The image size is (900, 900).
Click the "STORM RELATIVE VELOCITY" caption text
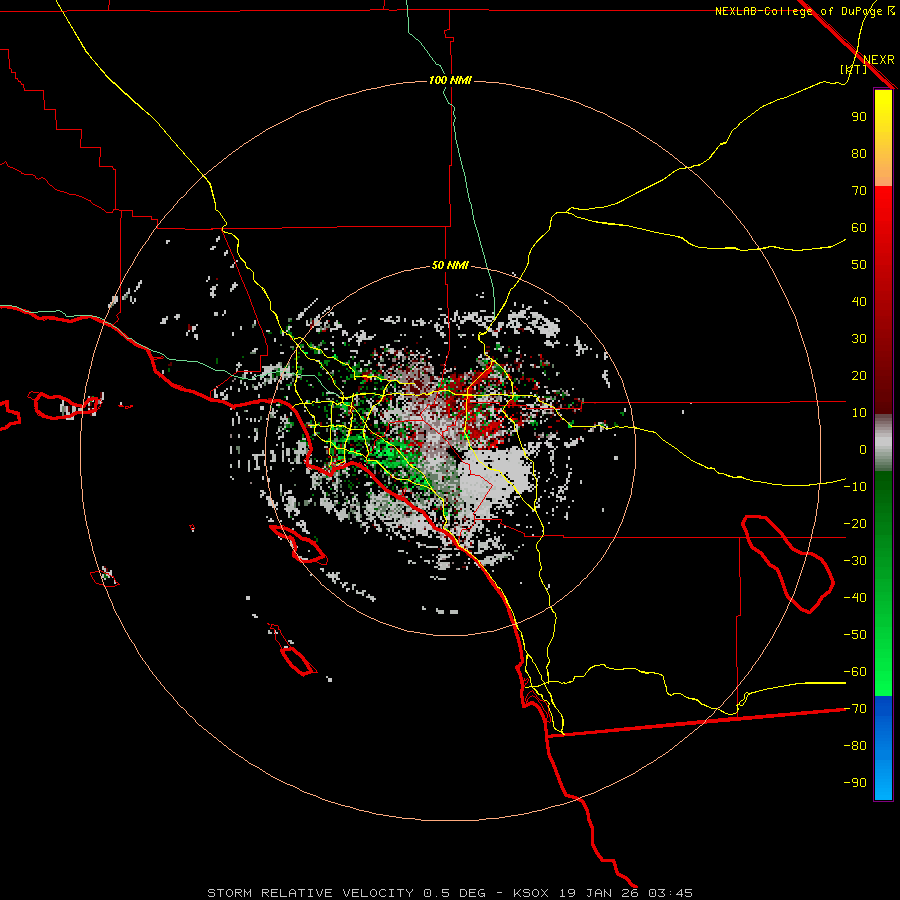[x=310, y=893]
